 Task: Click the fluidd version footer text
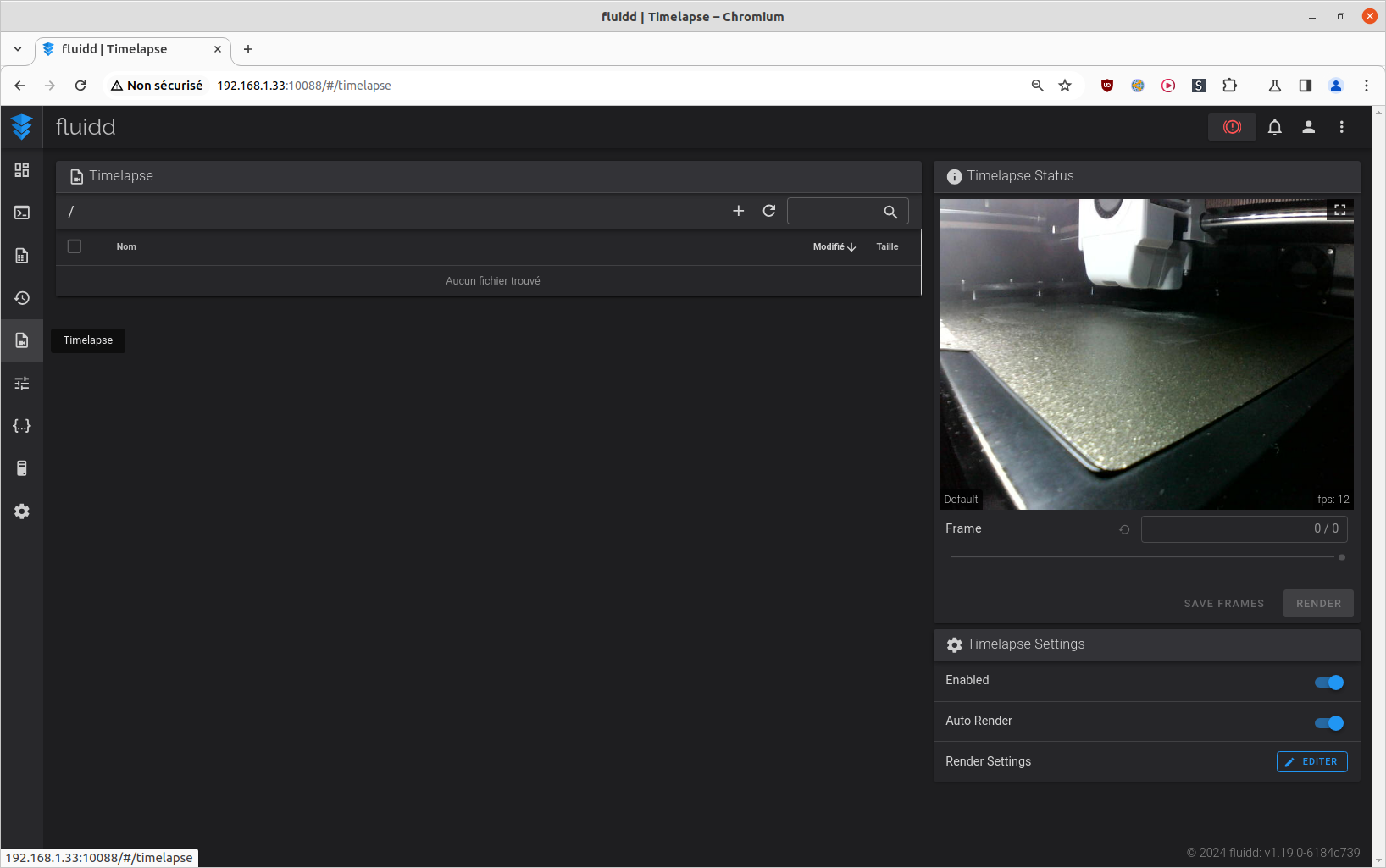coord(1273,853)
